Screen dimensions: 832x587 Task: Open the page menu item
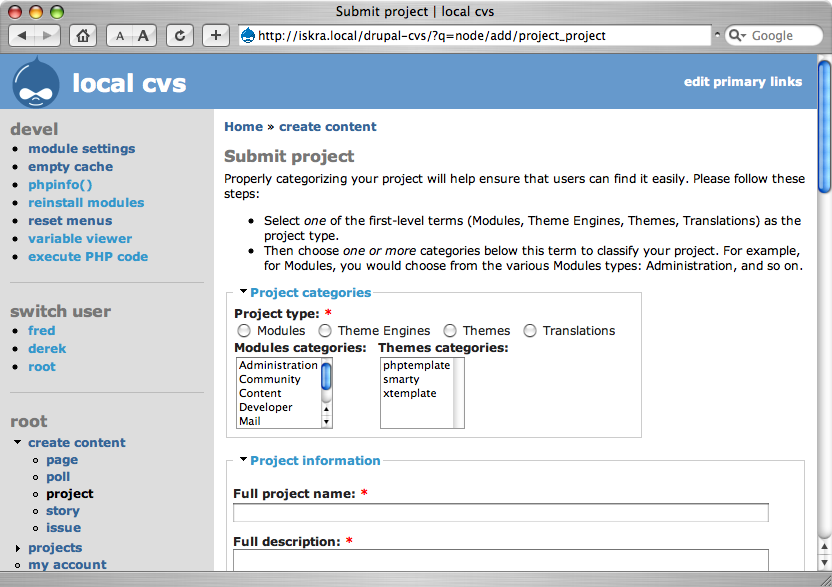click(x=62, y=460)
